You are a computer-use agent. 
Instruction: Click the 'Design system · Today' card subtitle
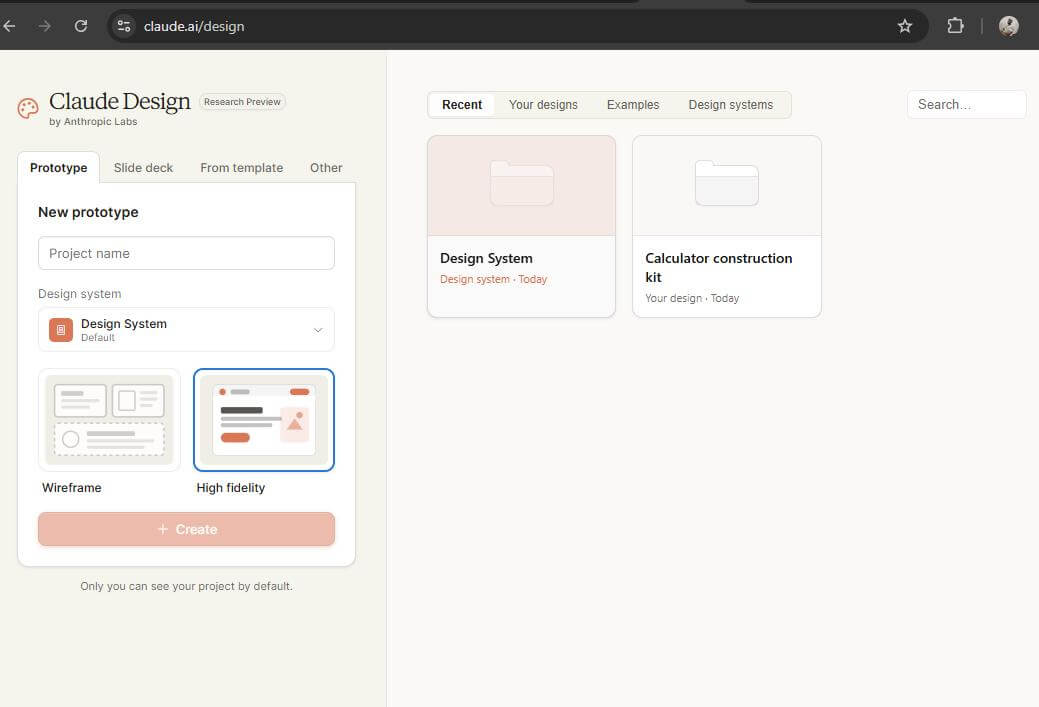point(493,280)
